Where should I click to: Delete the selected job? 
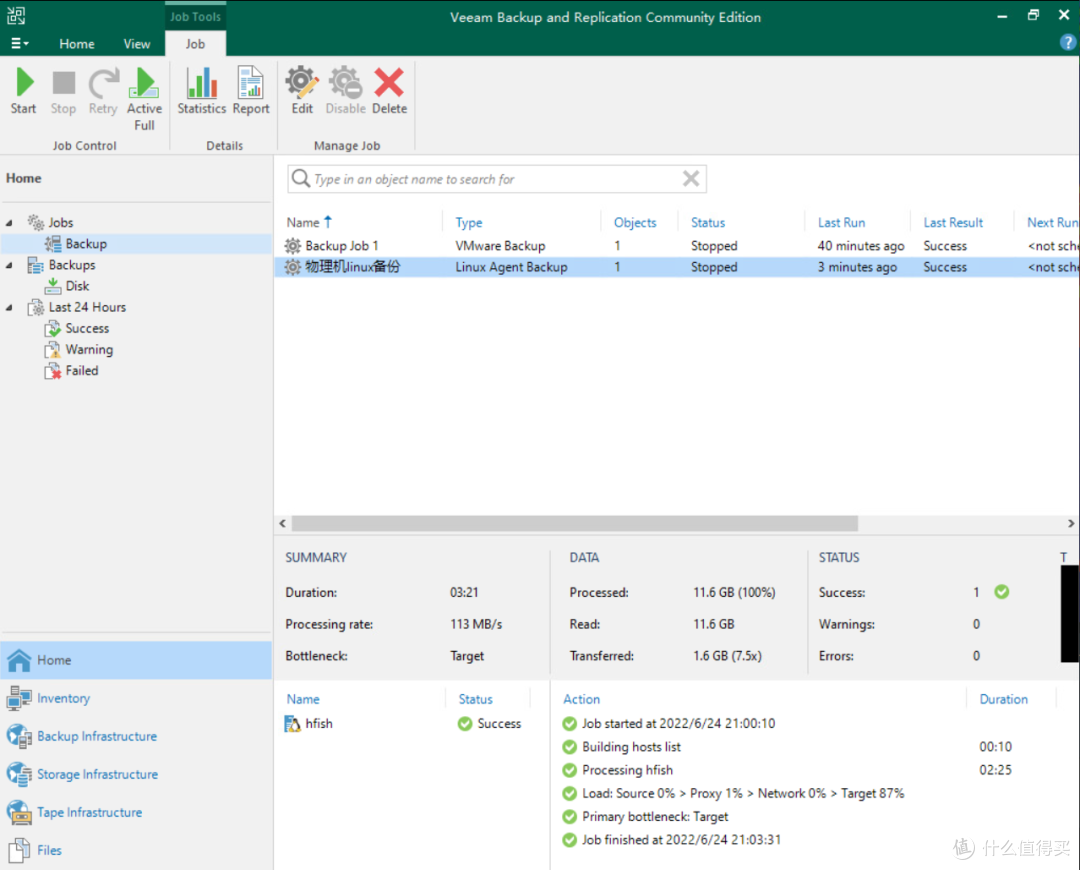(x=390, y=92)
